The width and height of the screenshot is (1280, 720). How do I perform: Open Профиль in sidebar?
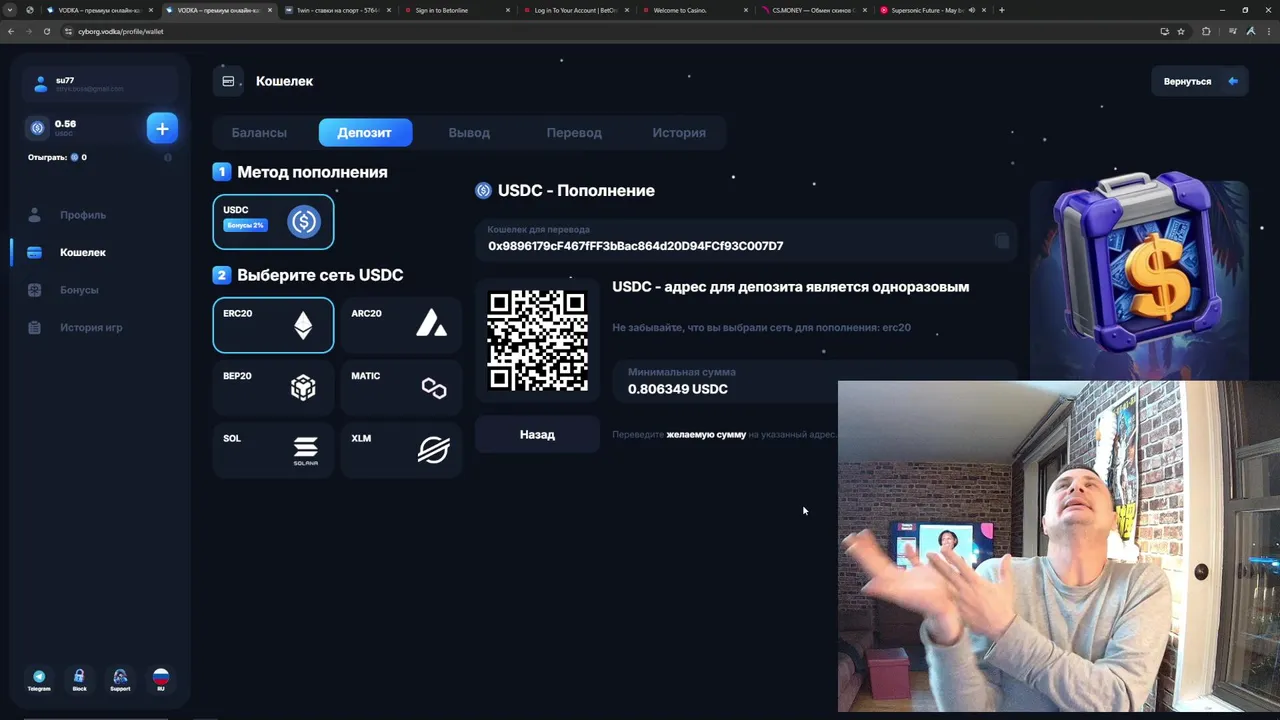pyautogui.click(x=83, y=215)
